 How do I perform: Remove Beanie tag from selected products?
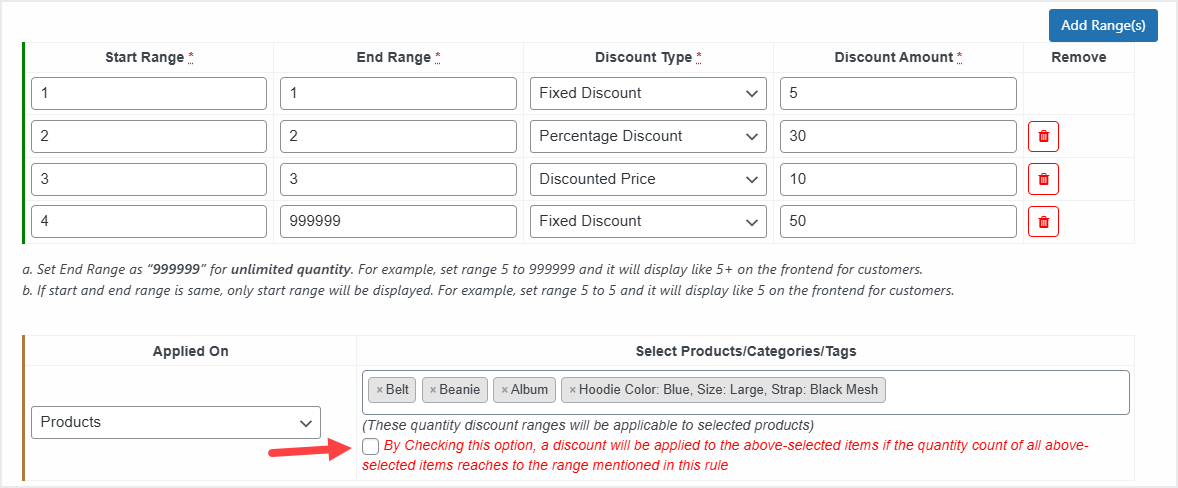point(433,390)
